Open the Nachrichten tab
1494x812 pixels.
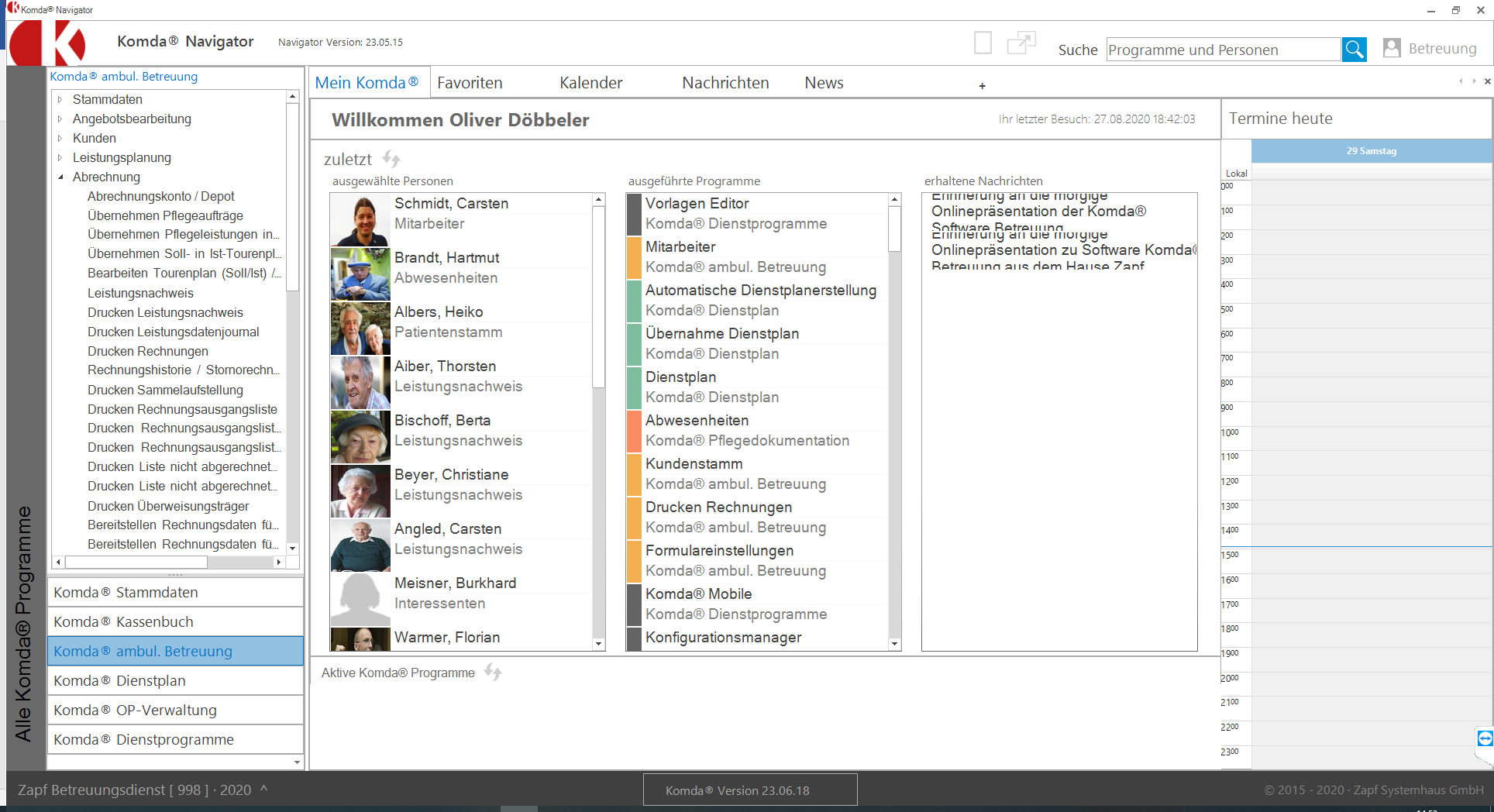click(725, 83)
